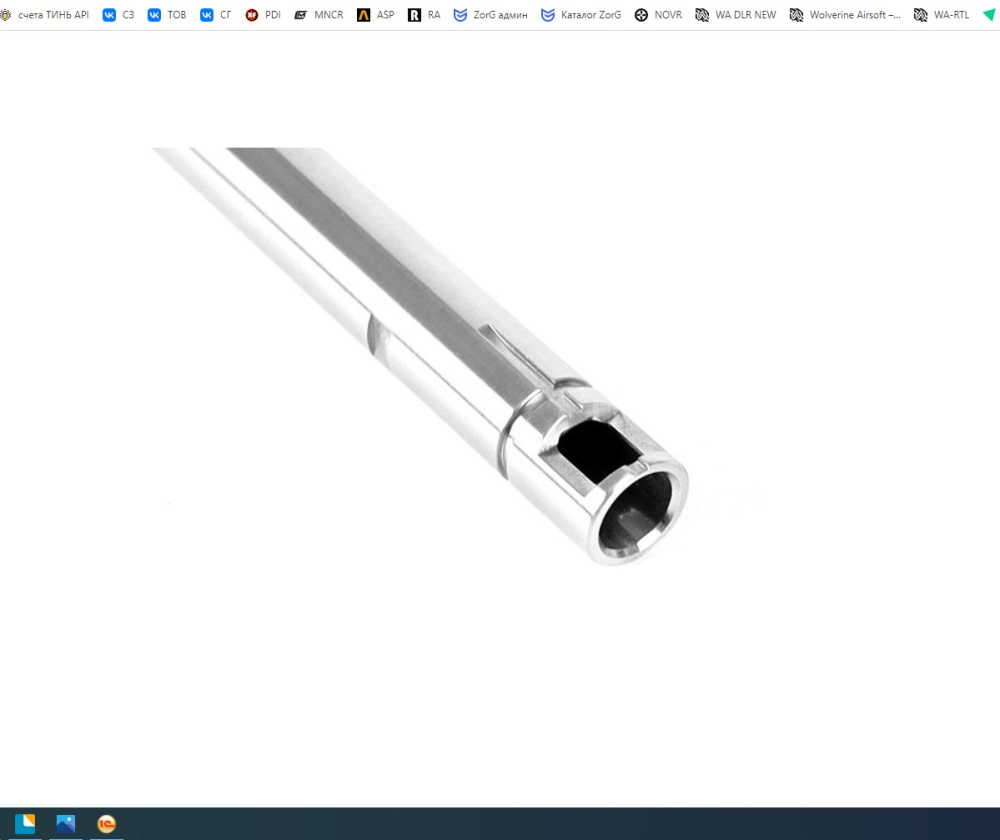
Task: Open the PDI bookmark
Action: pyautogui.click(x=263, y=15)
